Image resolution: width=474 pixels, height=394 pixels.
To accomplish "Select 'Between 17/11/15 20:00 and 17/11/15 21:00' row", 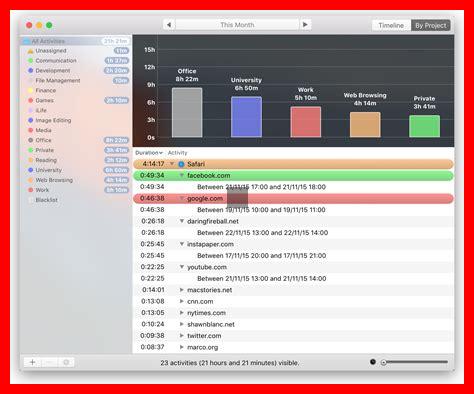I will (x=293, y=255).
